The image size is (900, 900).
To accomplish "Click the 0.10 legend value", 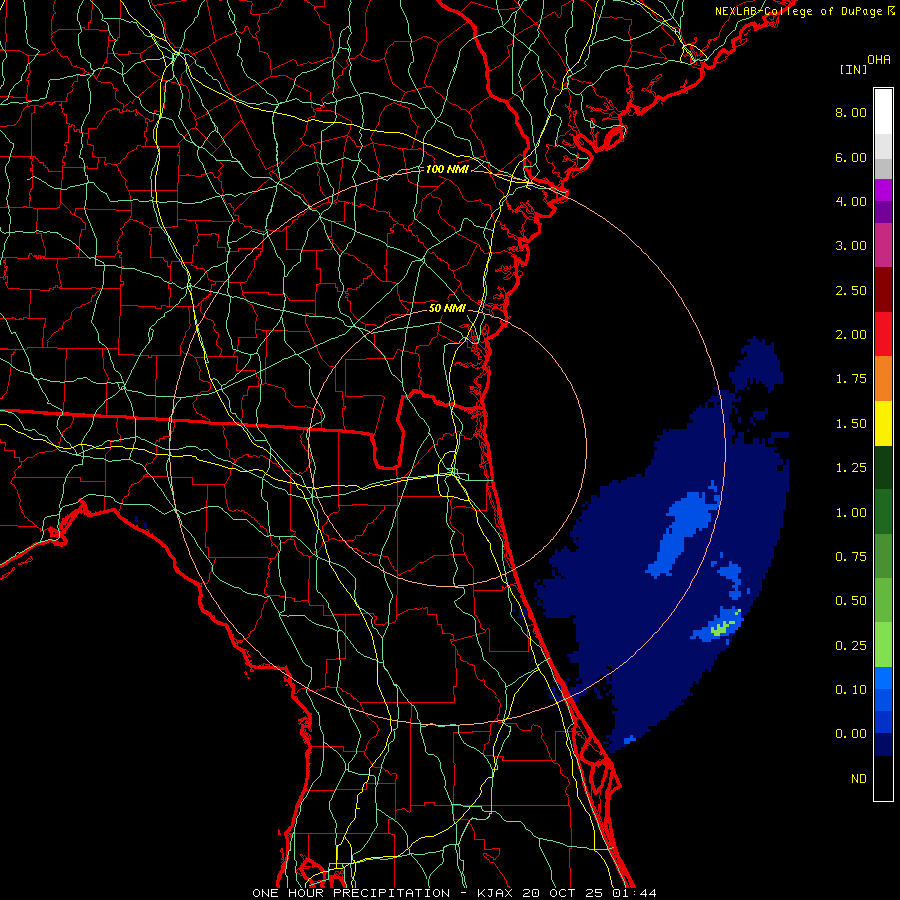I will pyautogui.click(x=851, y=690).
